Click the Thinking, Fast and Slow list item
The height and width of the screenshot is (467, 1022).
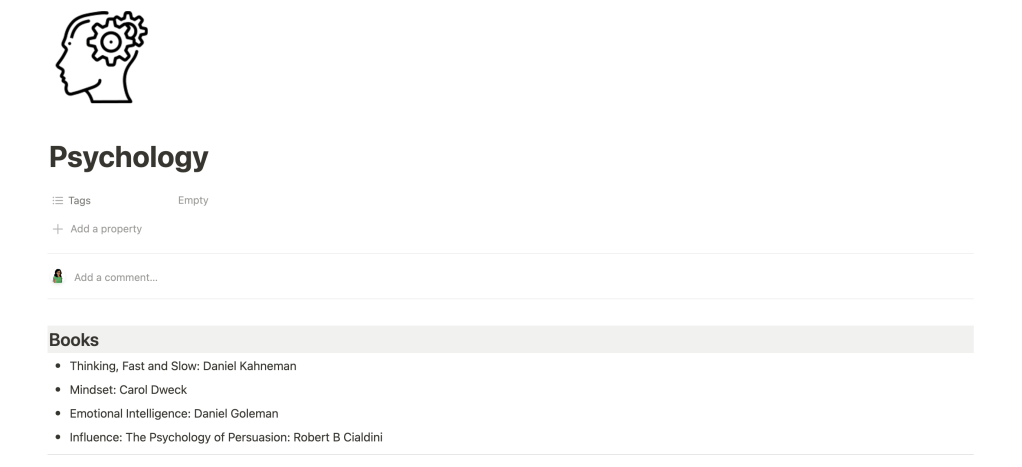183,366
